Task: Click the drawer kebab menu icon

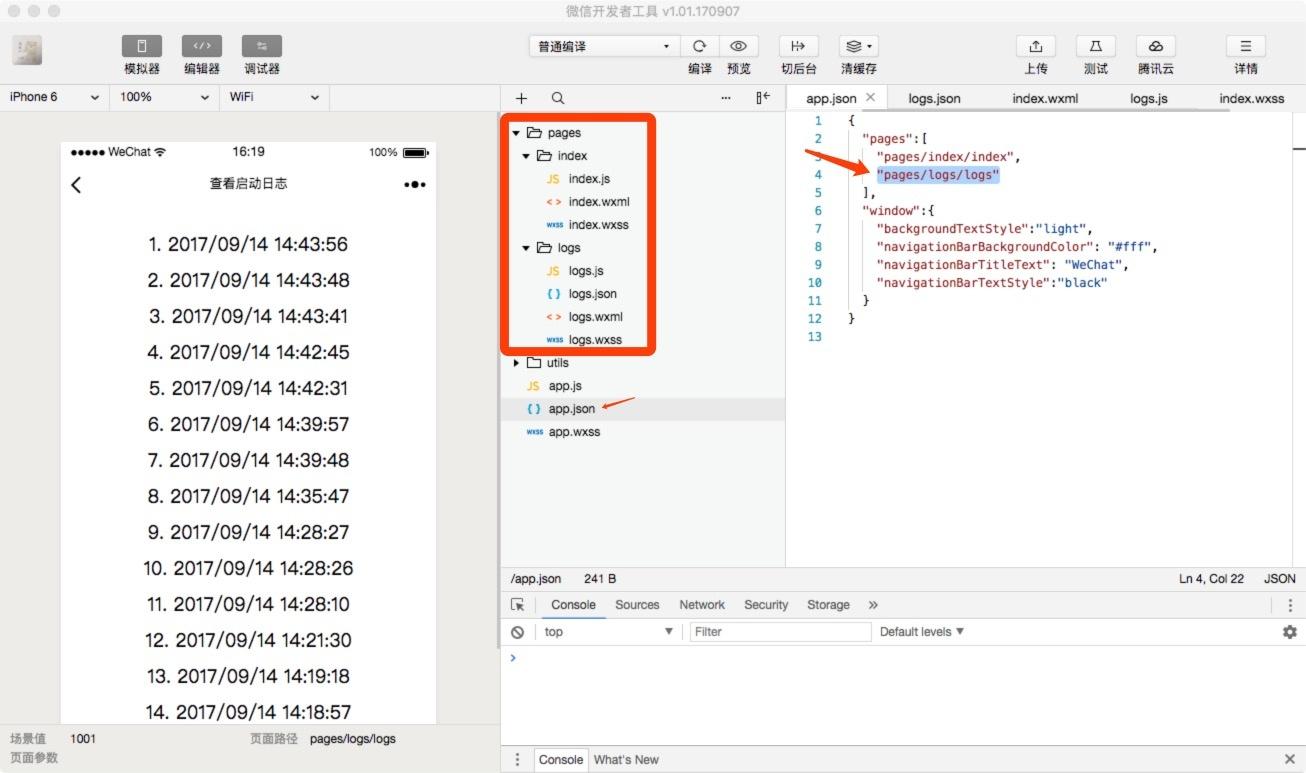Action: click(517, 760)
